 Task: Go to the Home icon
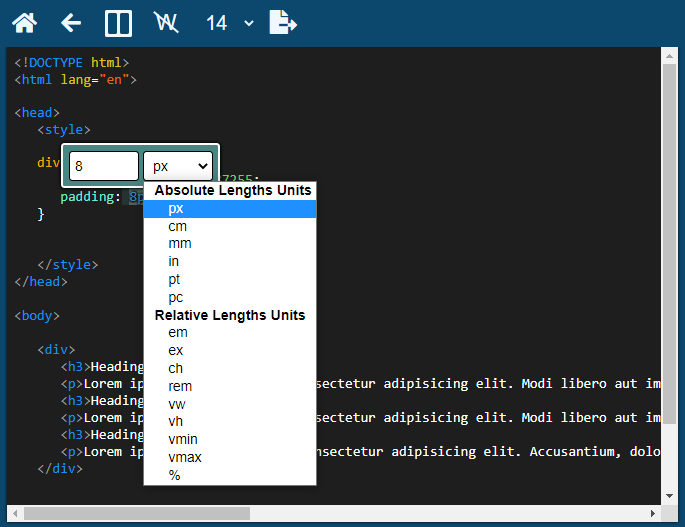click(24, 23)
